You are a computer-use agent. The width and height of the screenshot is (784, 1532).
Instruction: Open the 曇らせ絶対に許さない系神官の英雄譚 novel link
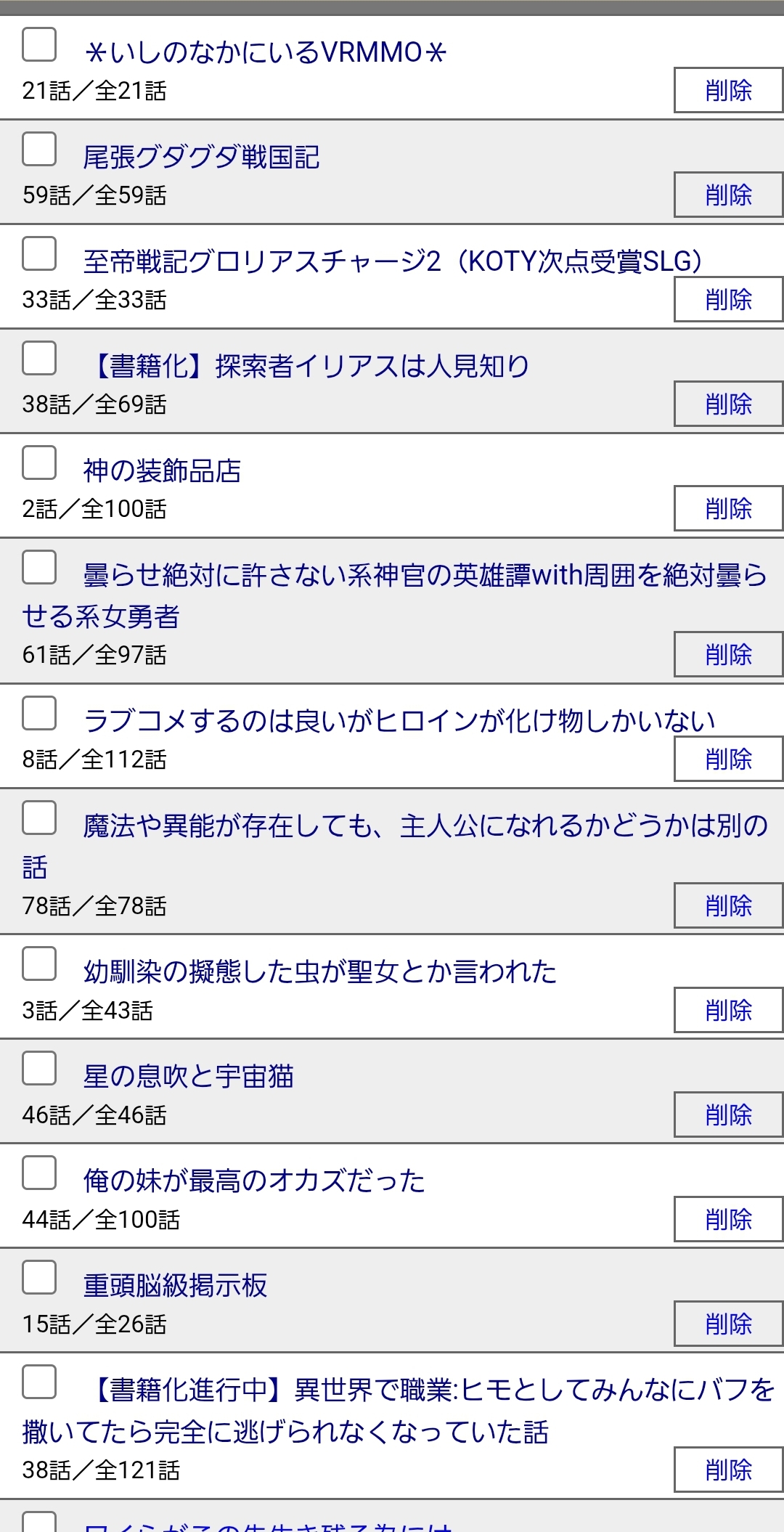tap(425, 576)
